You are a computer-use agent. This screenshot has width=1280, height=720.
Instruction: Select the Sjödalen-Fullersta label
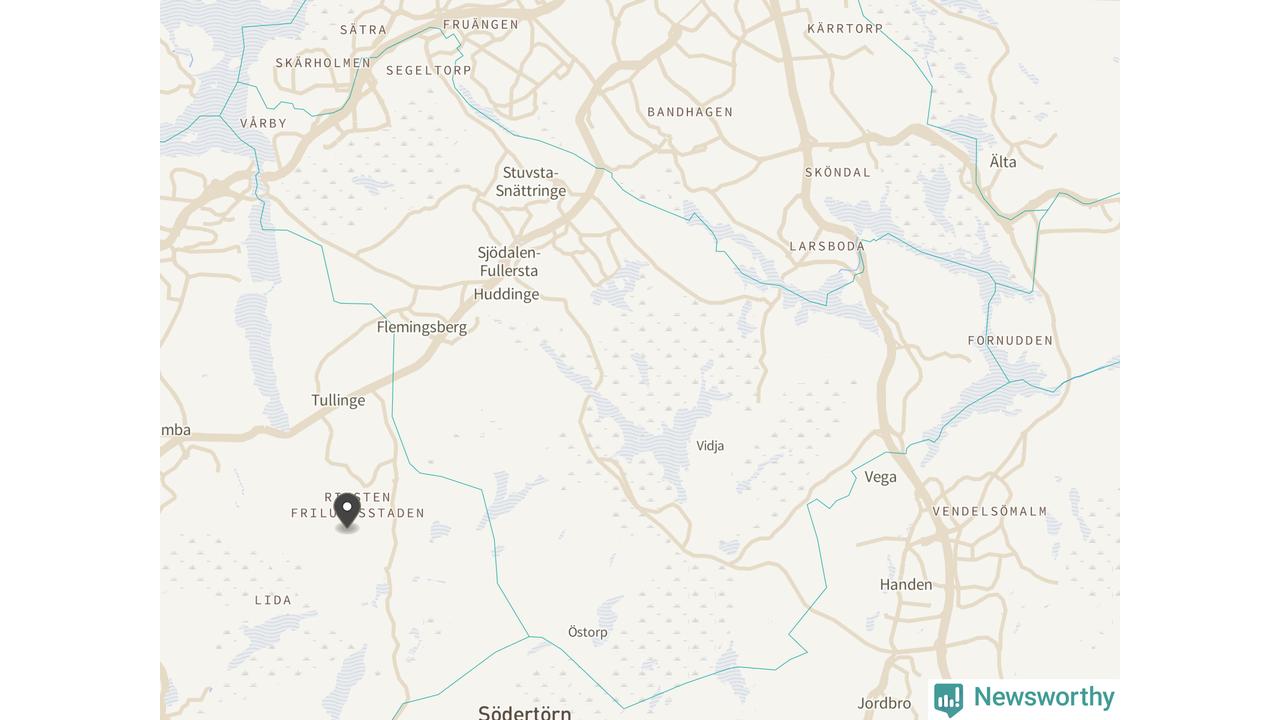[x=509, y=262]
